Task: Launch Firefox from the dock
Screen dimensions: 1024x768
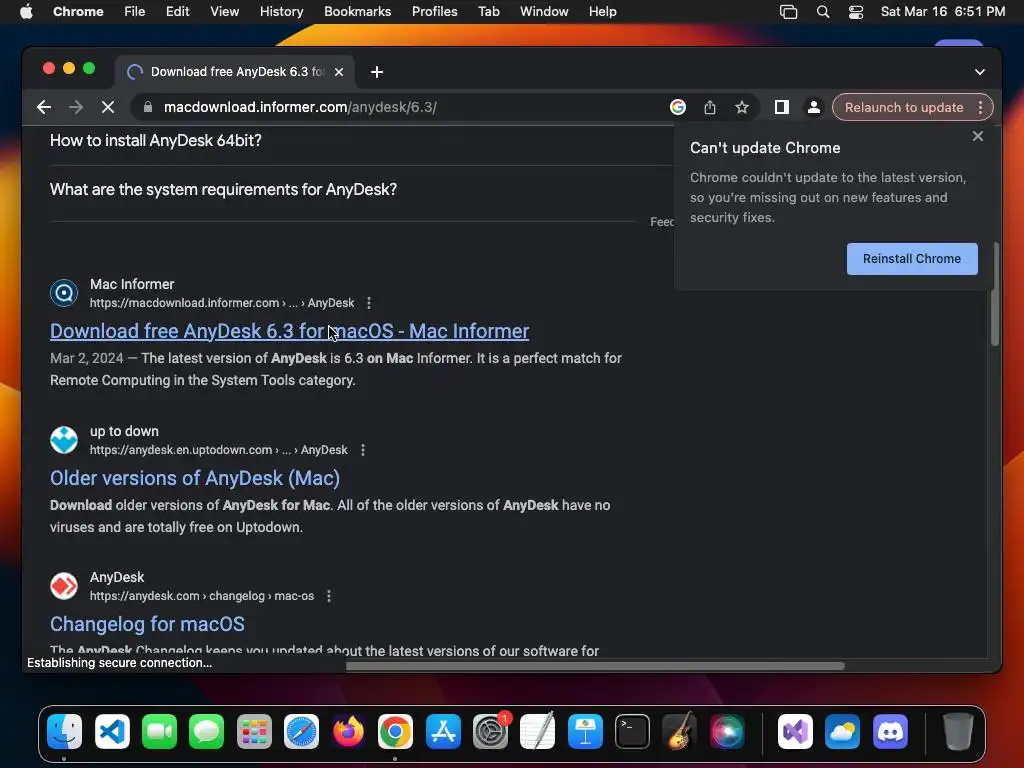Action: click(x=348, y=731)
